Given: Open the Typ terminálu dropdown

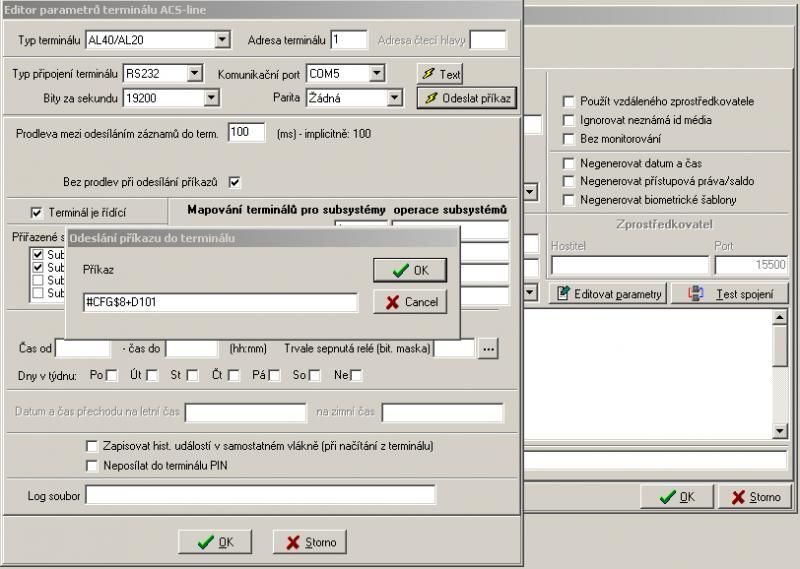Looking at the screenshot, I should [x=222, y=40].
